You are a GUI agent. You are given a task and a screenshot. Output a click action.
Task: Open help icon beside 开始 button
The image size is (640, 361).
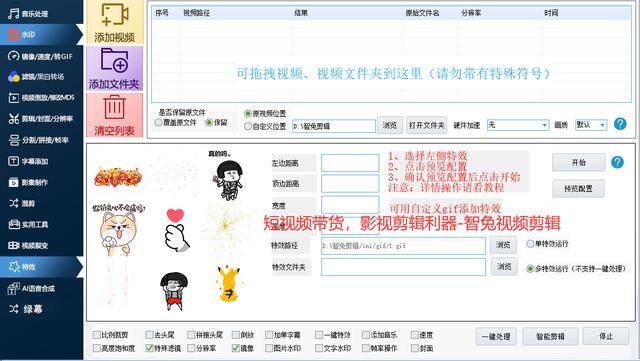pyautogui.click(x=618, y=163)
